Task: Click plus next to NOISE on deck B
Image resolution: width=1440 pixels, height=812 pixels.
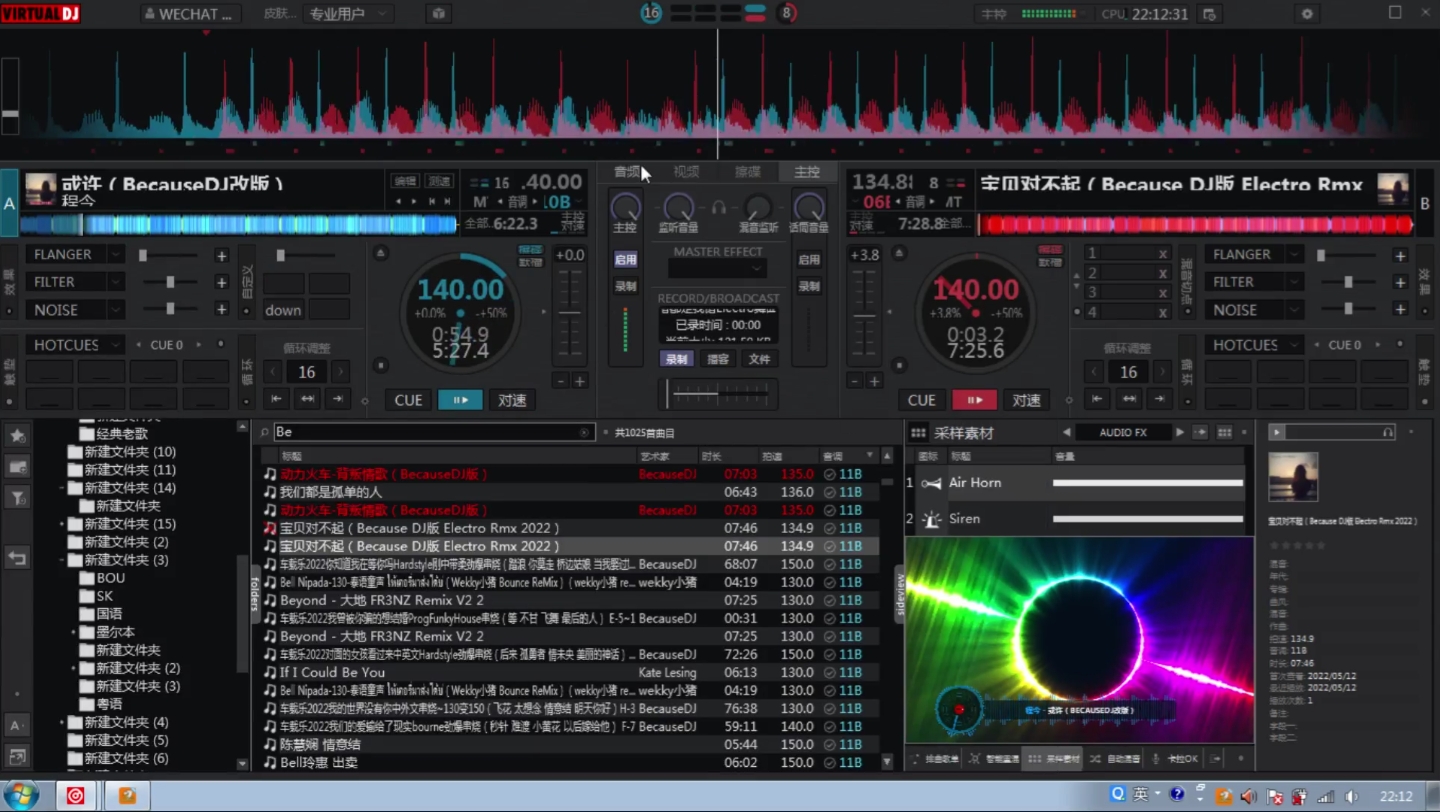Action: (x=1400, y=310)
